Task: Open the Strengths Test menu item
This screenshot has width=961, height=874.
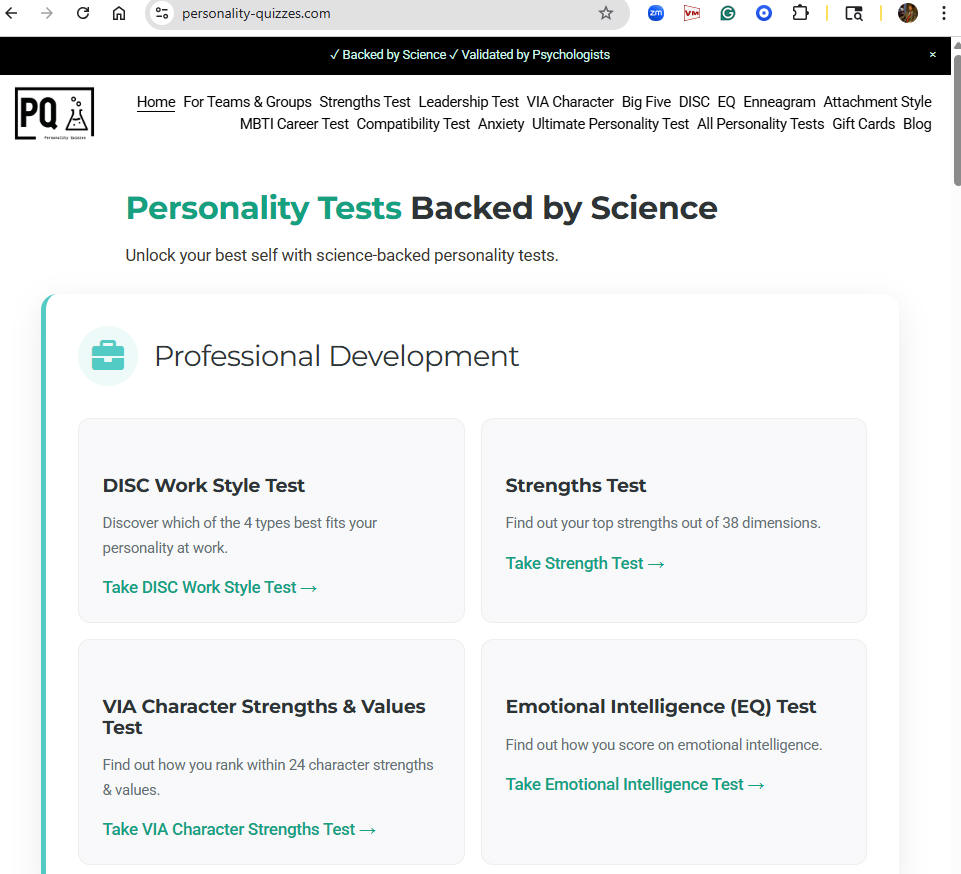Action: tap(365, 102)
